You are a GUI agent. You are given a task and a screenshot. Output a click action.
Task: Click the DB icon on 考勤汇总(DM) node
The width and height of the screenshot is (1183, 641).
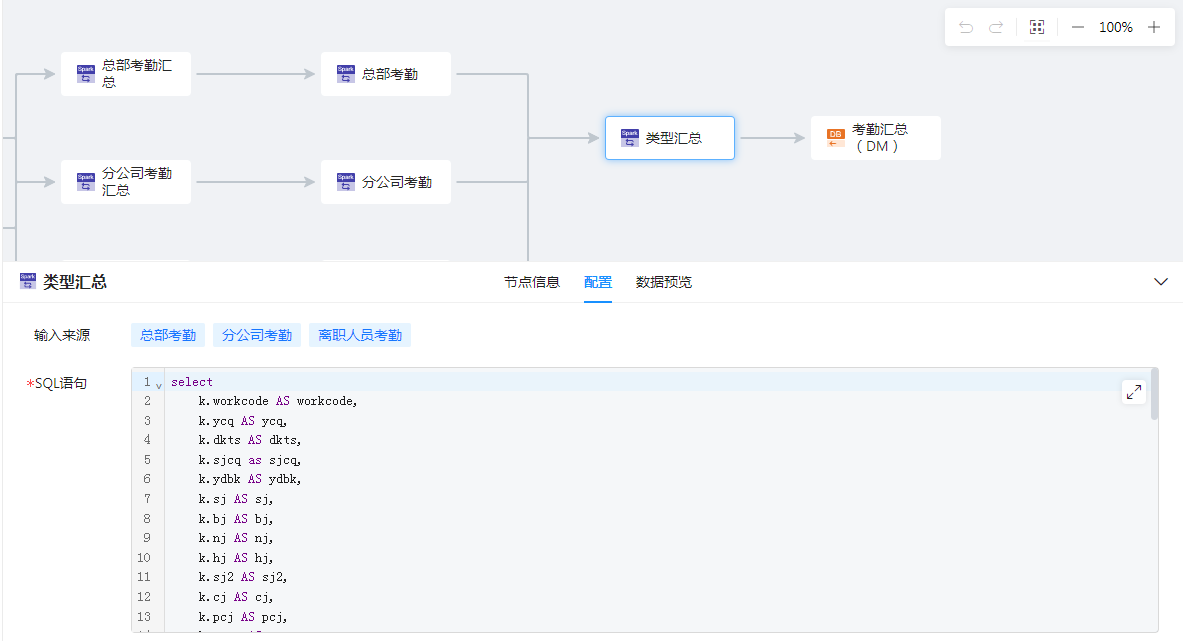pyautogui.click(x=835, y=138)
